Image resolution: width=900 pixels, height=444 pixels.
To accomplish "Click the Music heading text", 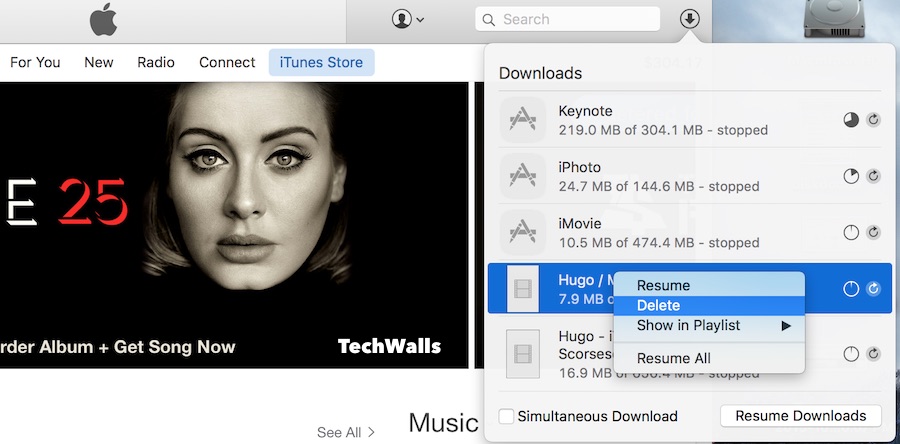I will [x=443, y=423].
